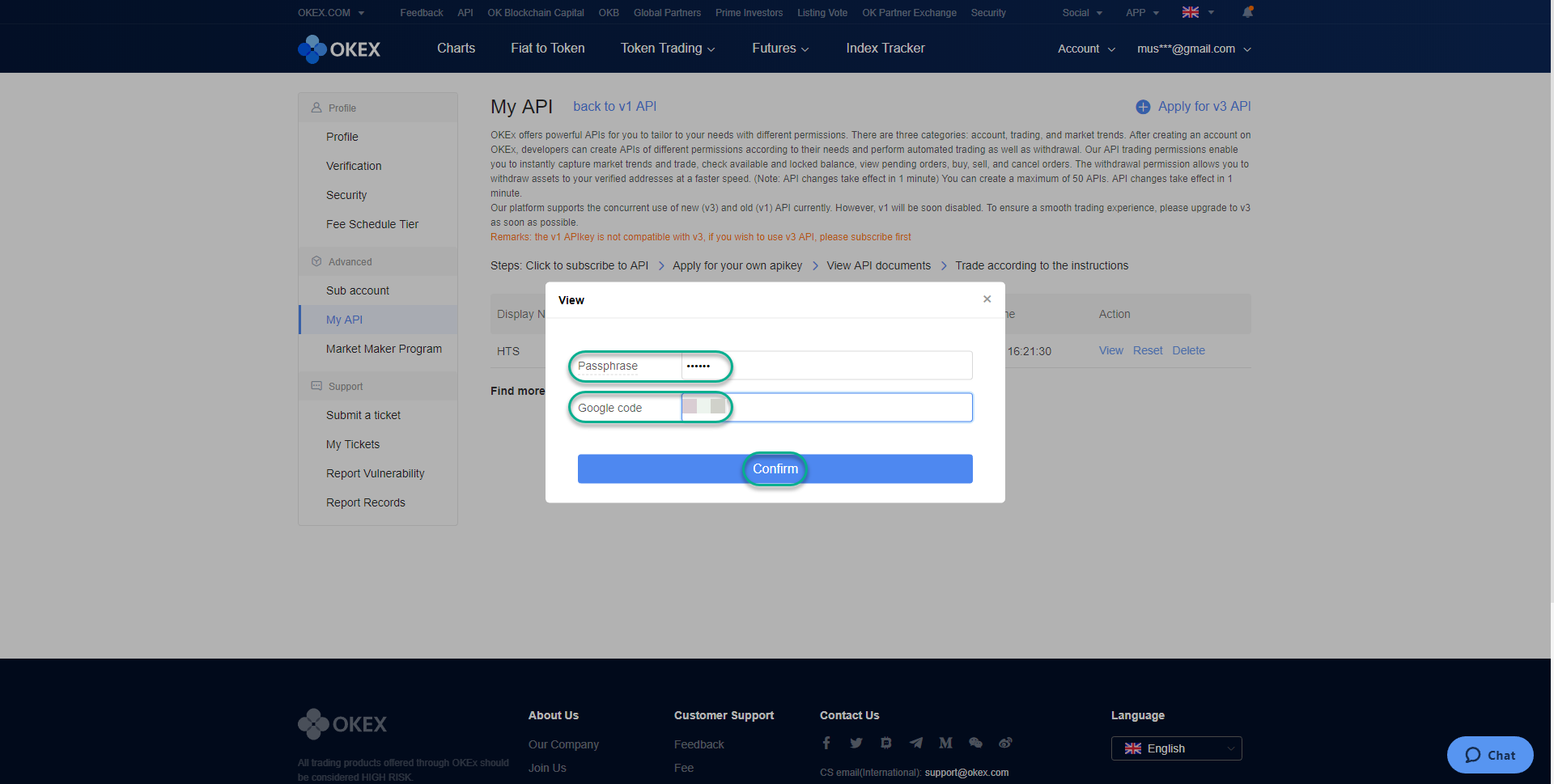Click the Twitter icon in the footer
The image size is (1554, 784).
pyautogui.click(x=856, y=743)
